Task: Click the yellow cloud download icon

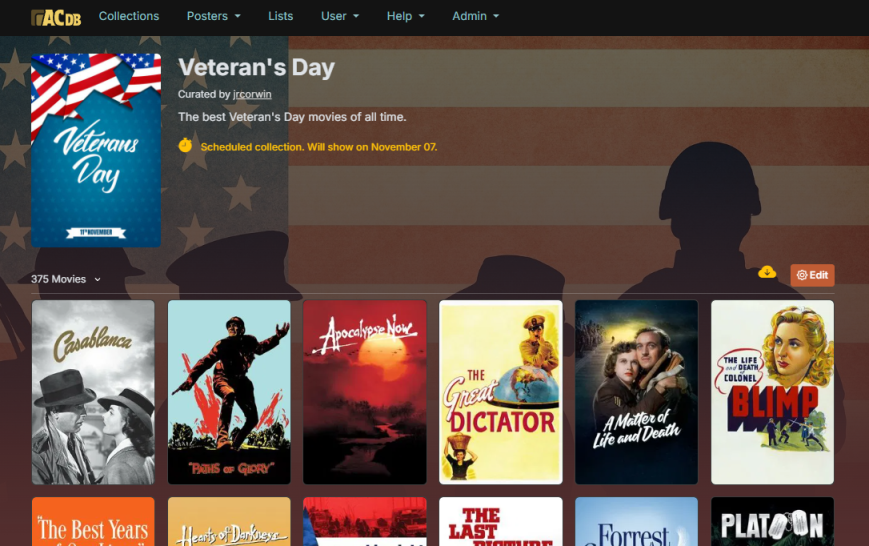Action: [x=767, y=272]
